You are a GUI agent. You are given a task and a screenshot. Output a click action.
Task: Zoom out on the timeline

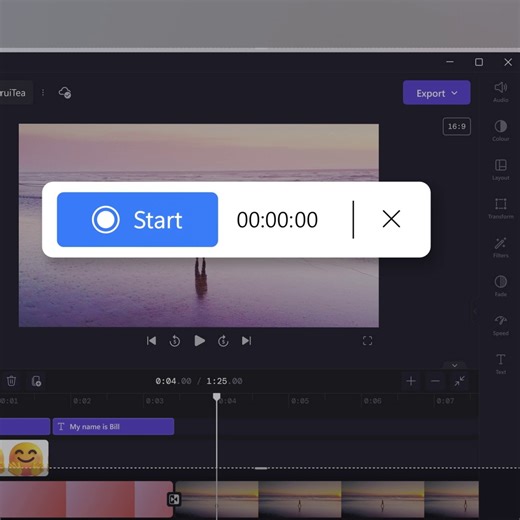click(x=435, y=381)
